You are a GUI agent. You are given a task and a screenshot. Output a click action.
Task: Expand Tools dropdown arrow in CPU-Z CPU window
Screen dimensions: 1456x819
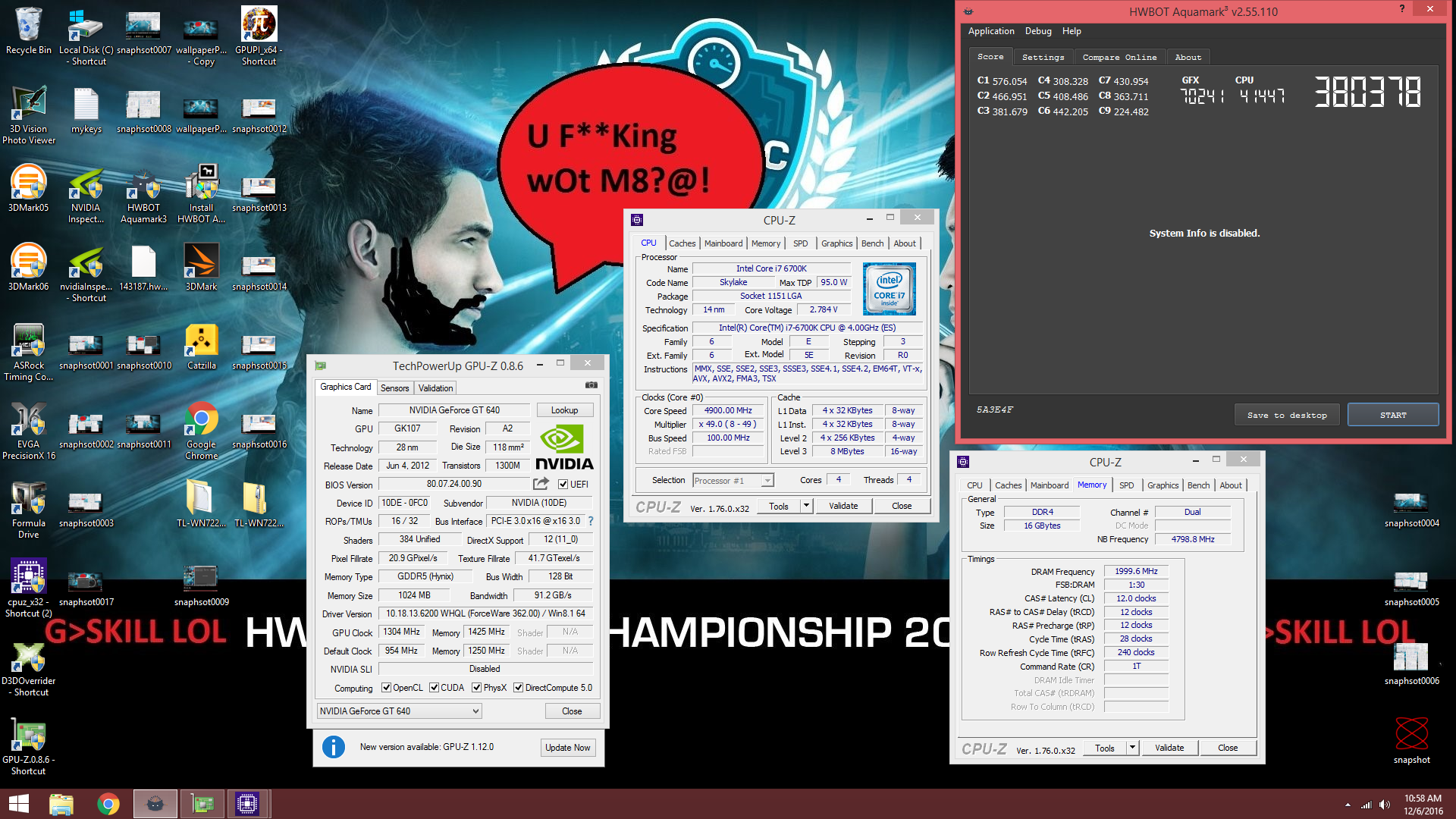(806, 506)
